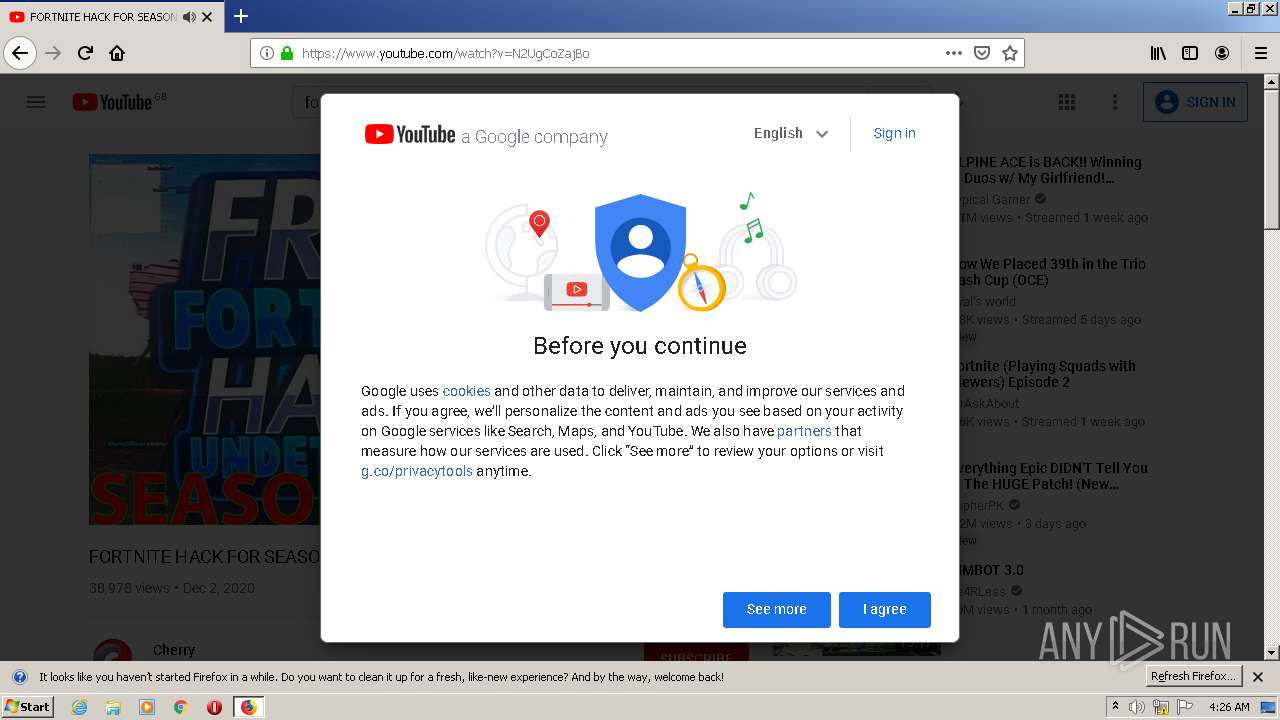1280x720 pixels.
Task: Expand the English language dropdown
Action: coord(791,133)
